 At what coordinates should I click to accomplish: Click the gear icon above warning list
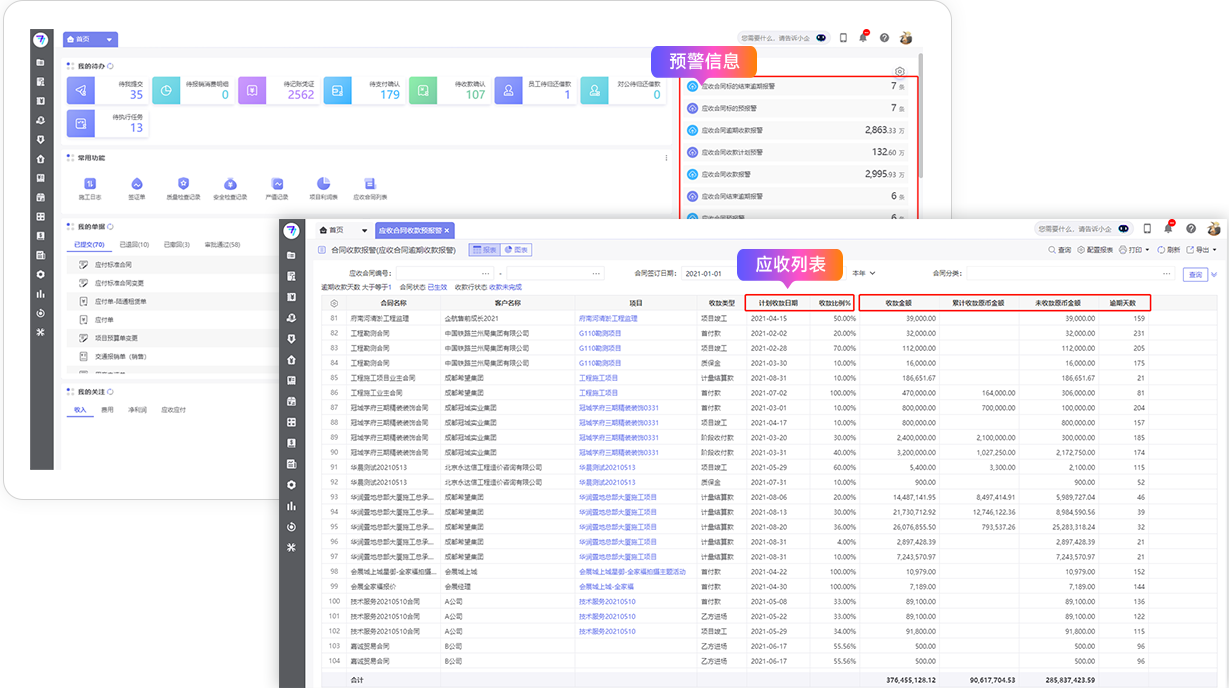click(x=900, y=72)
